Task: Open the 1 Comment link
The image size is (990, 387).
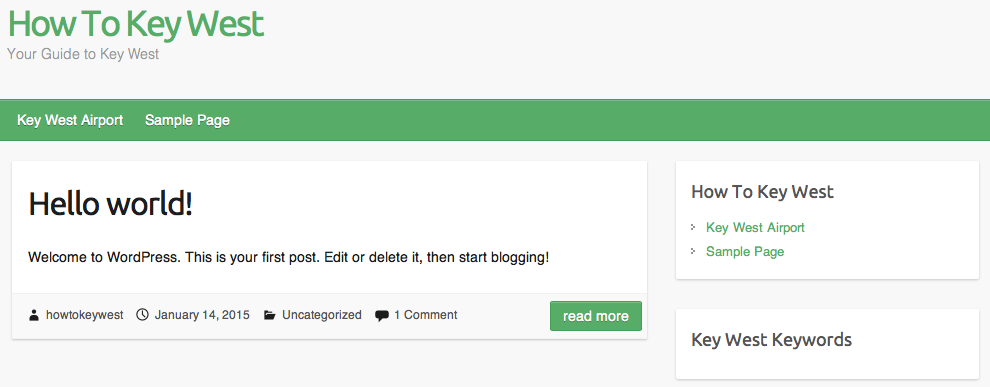Action: 426,314
